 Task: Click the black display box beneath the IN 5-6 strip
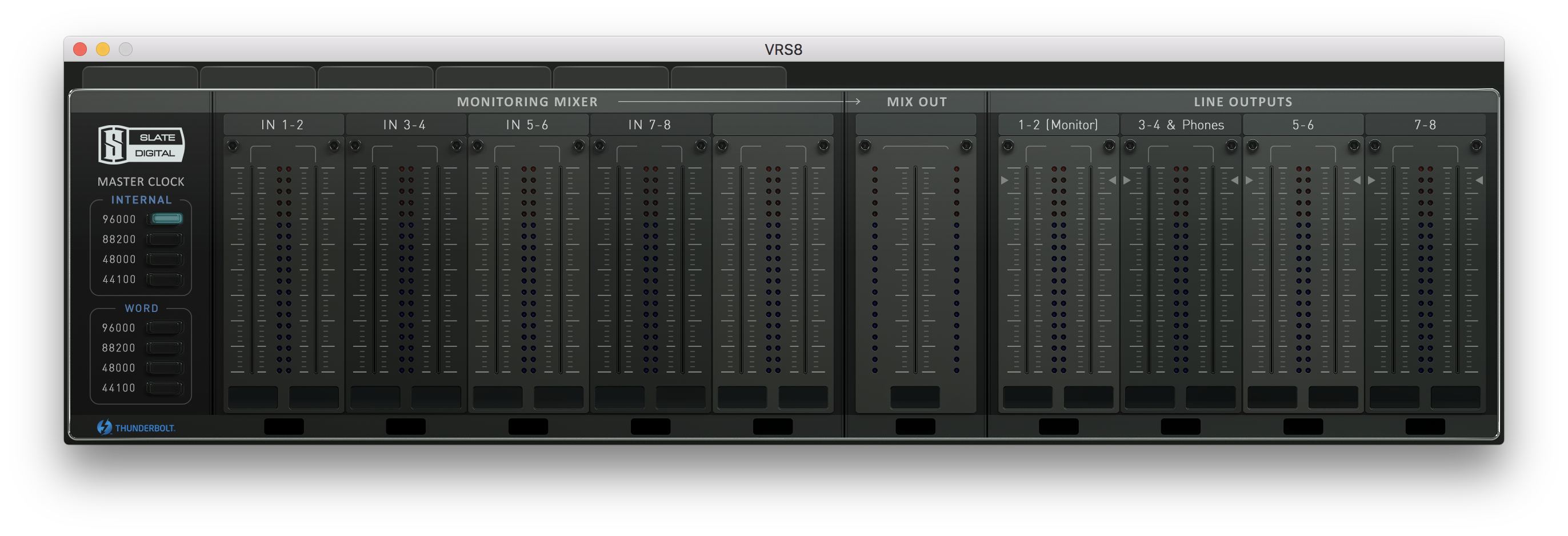click(x=529, y=426)
